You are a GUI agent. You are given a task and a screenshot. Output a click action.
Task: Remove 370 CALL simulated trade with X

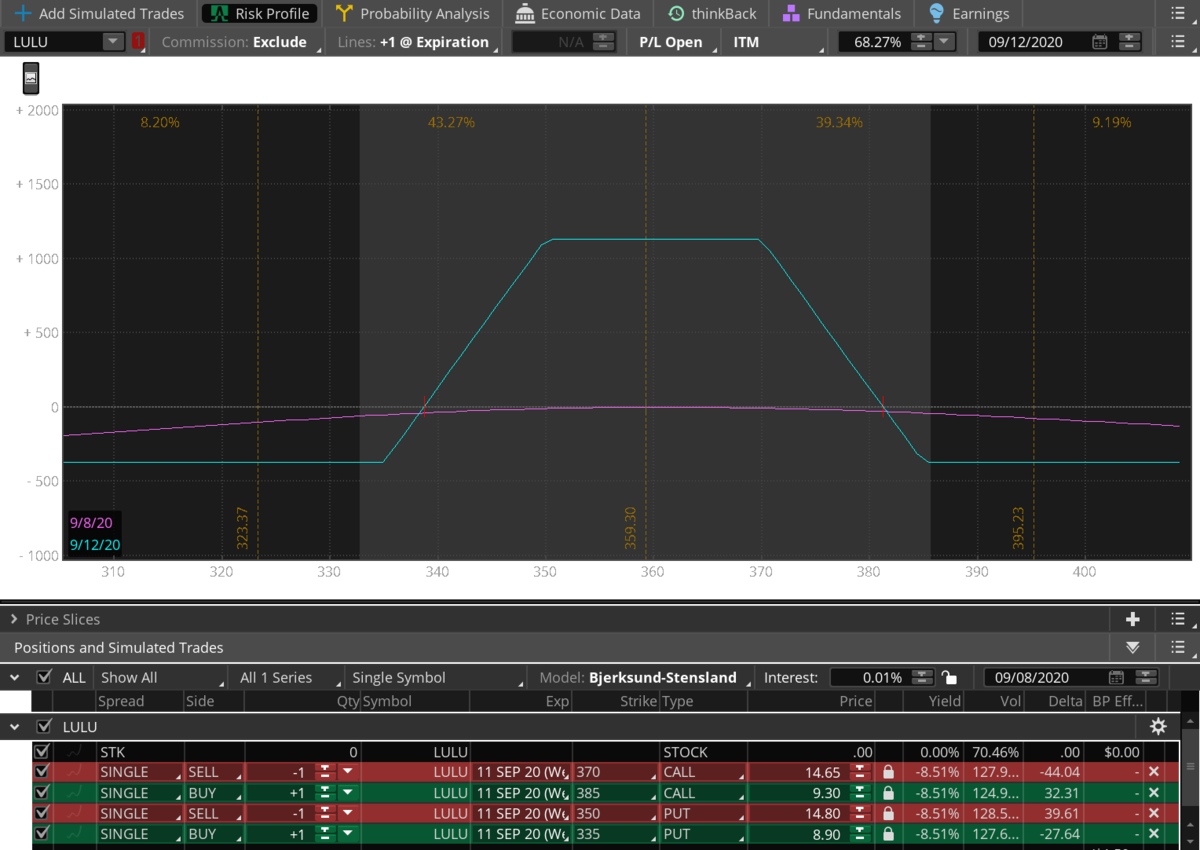1153,772
